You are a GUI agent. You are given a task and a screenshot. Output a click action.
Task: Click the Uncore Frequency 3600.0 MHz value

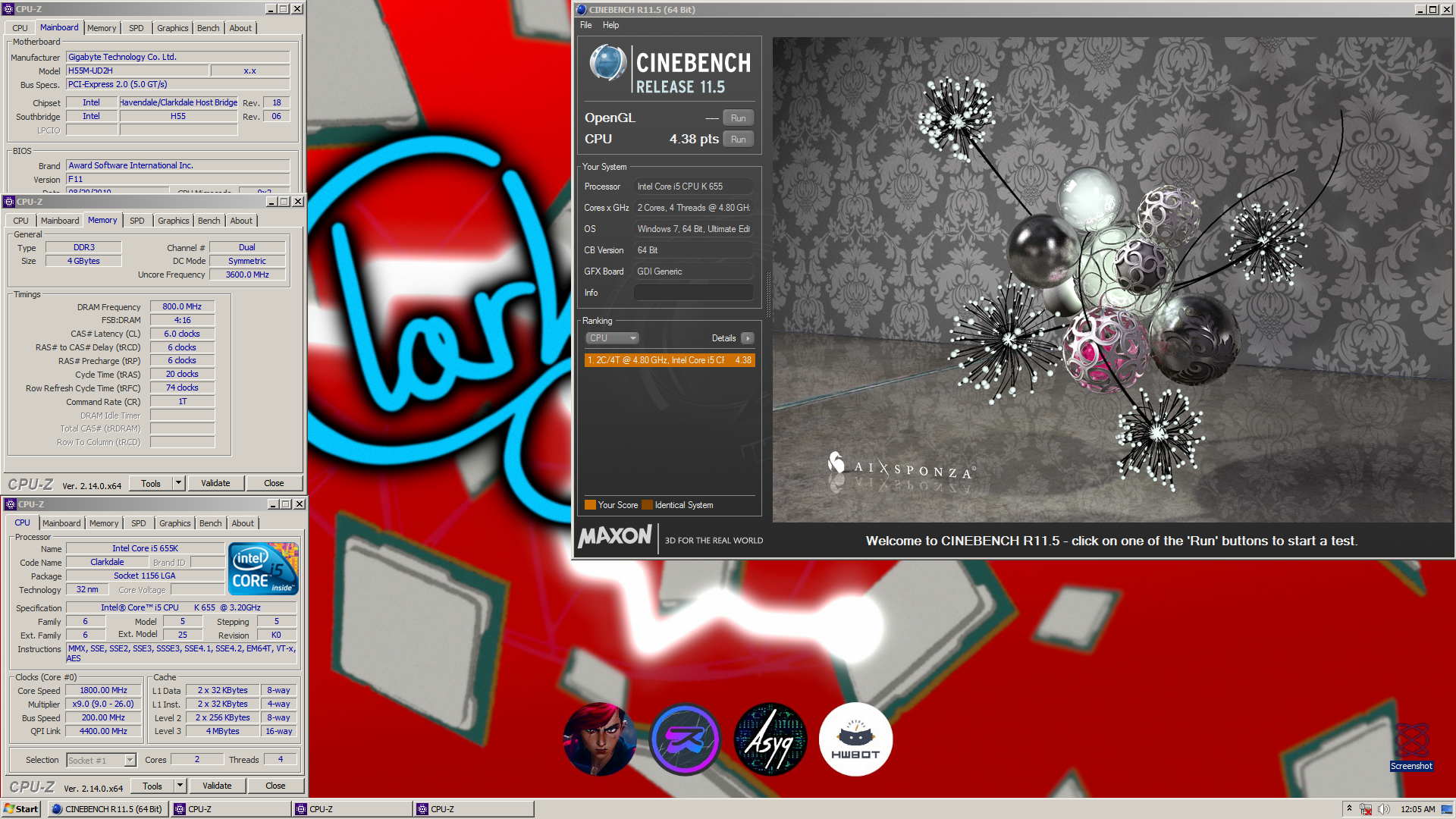247,275
